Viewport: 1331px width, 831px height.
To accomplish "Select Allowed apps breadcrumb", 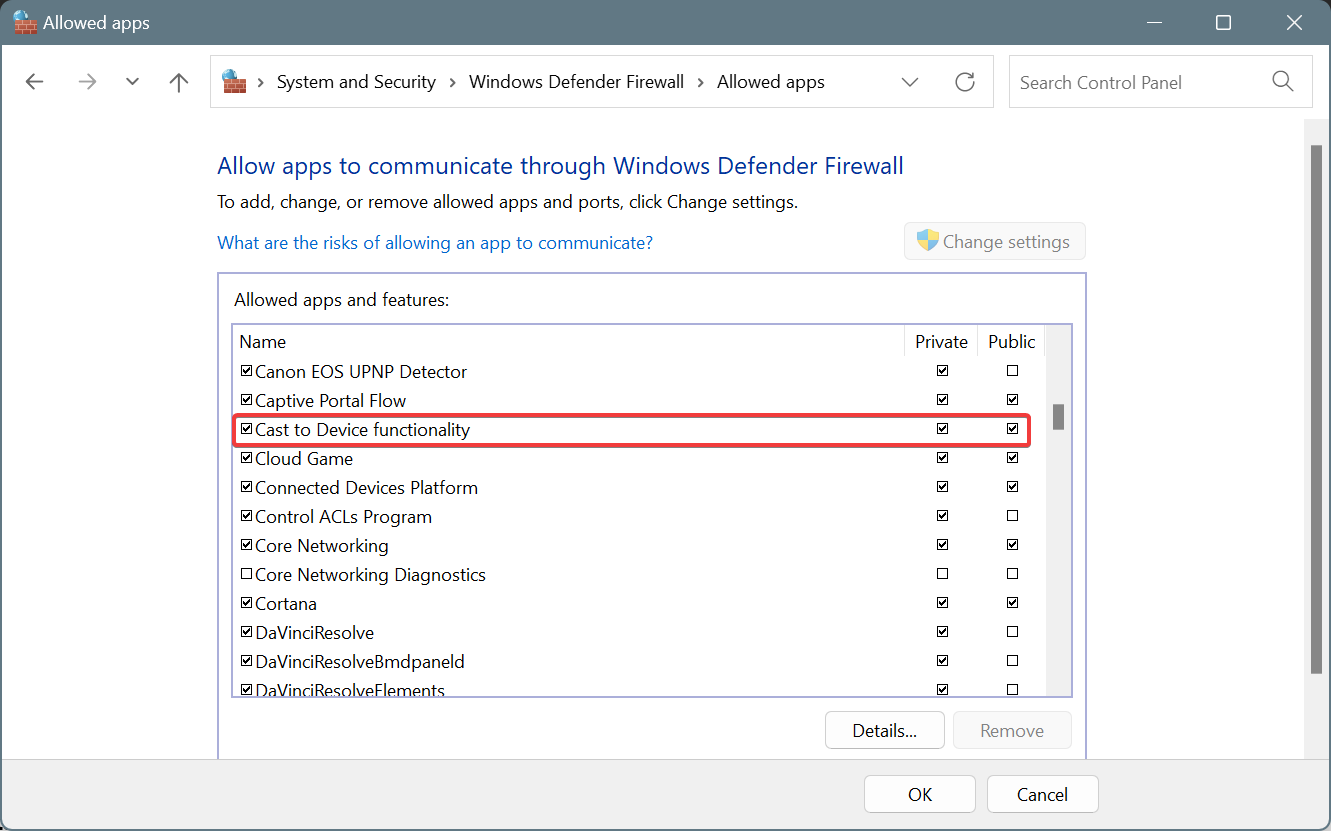I will tap(771, 82).
